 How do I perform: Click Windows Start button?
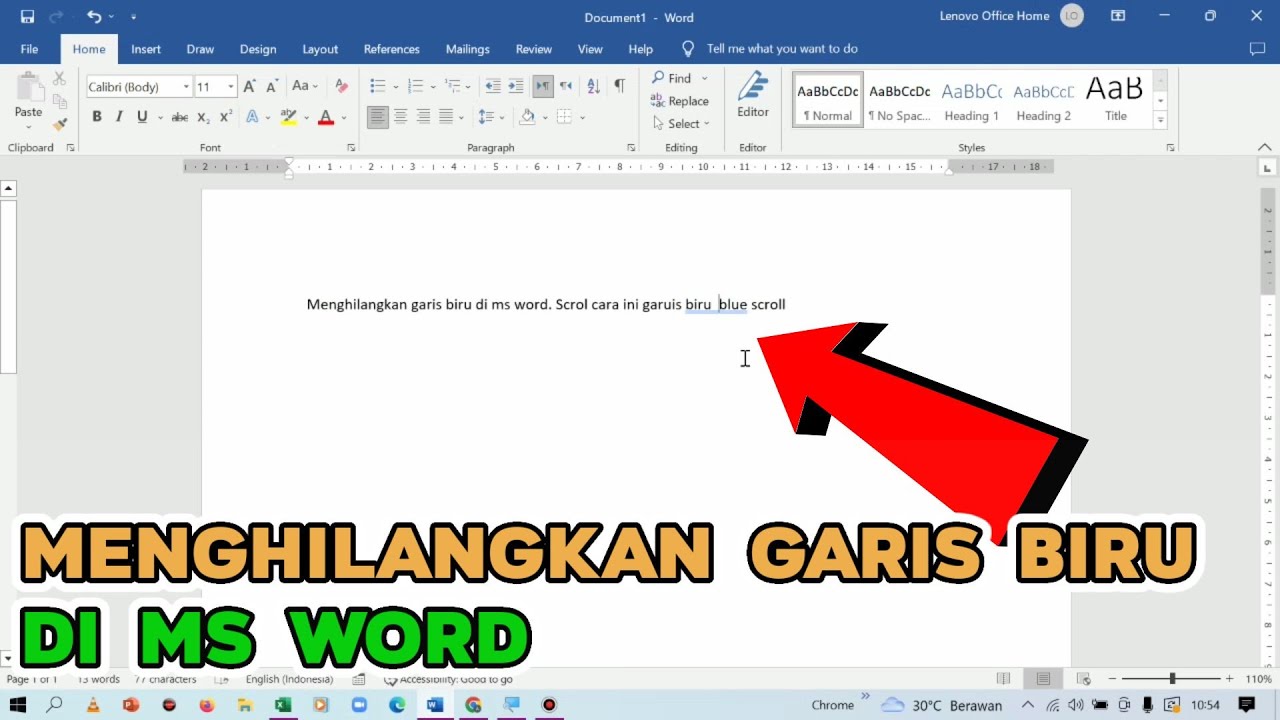coord(17,705)
